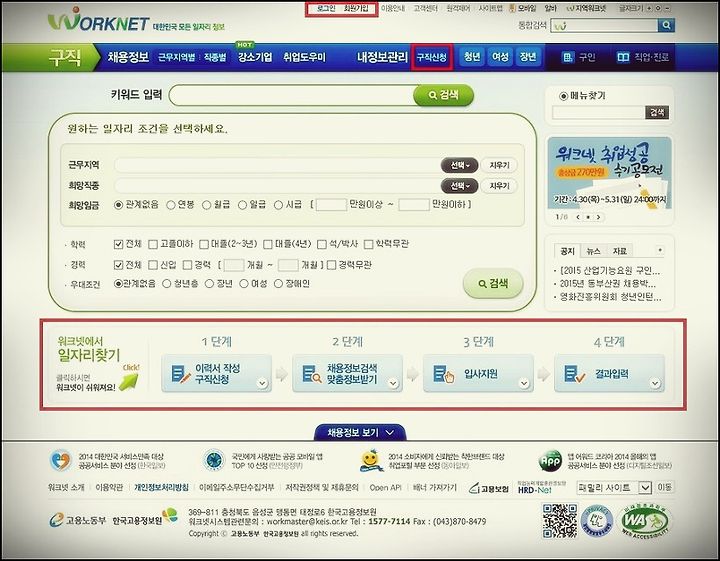Open 채용정보 menu
Image resolution: width=720 pixels, height=561 pixels.
pyautogui.click(x=128, y=57)
